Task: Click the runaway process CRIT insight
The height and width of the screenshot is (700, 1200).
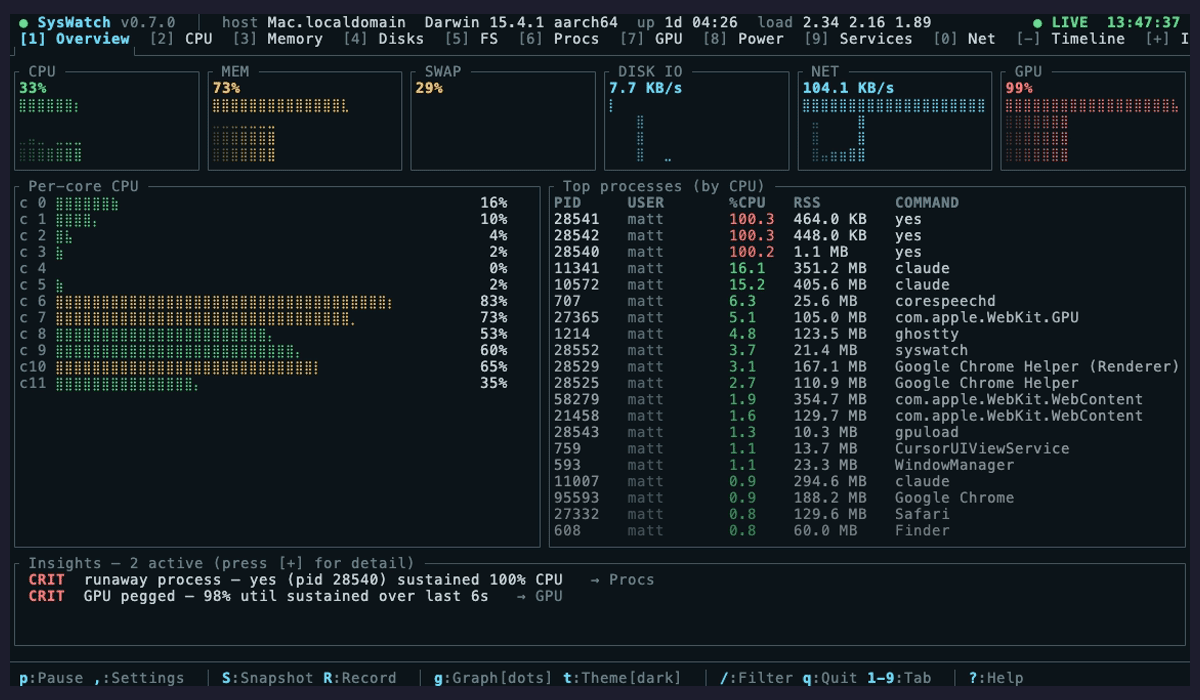Action: pyautogui.click(x=341, y=580)
